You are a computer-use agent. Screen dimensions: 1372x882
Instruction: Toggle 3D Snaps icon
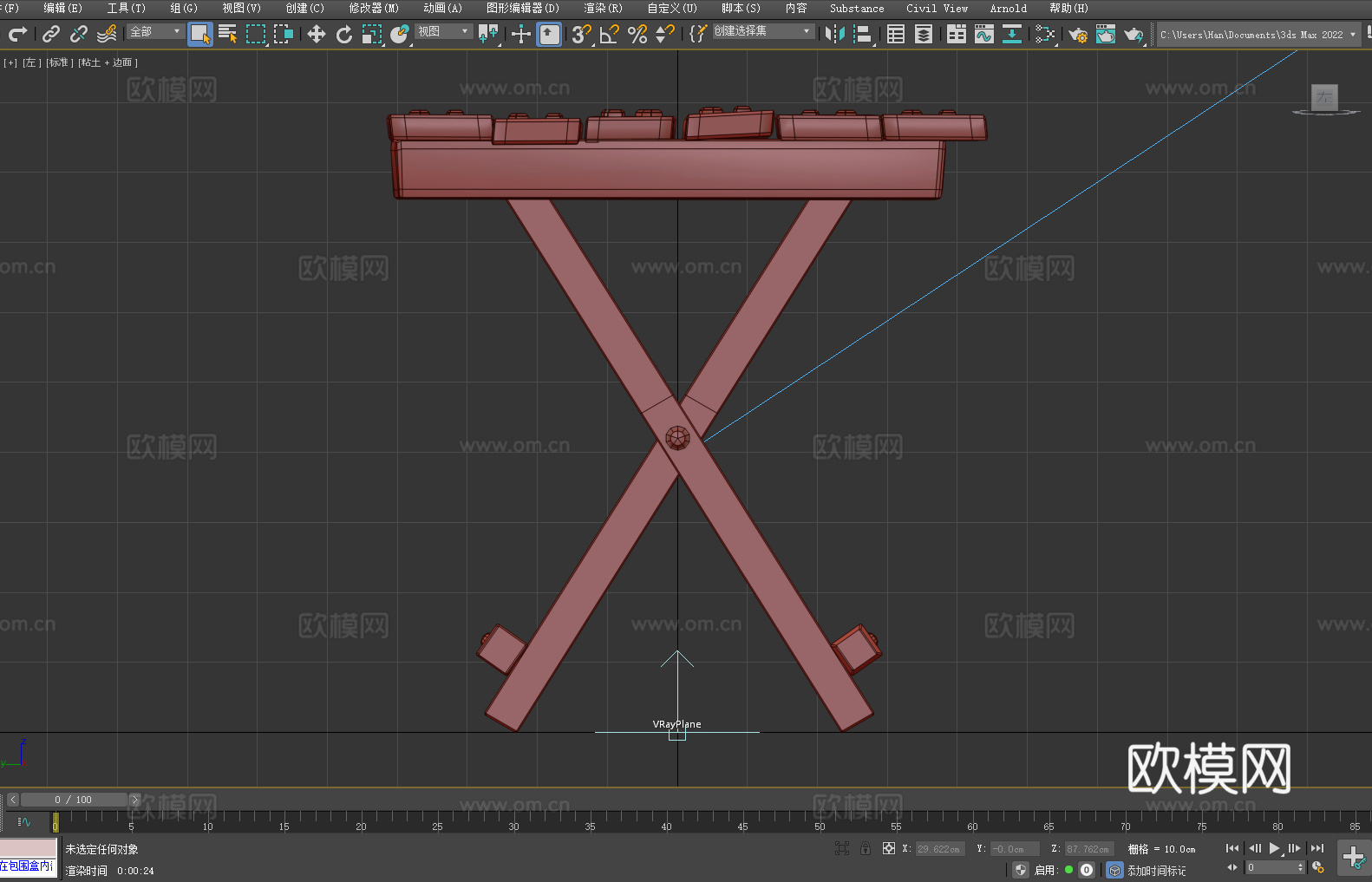[x=581, y=34]
